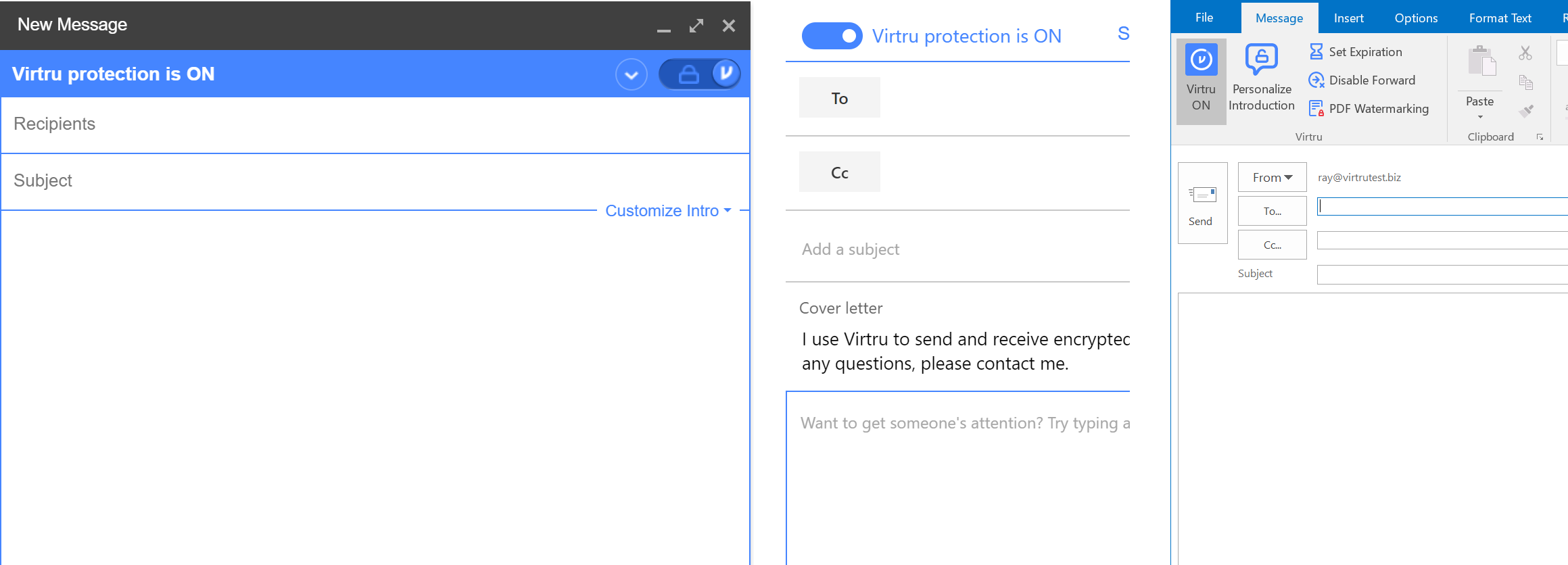Click the message body with attention placeholder
Viewport: 1568px width, 565px height.
coord(958,478)
